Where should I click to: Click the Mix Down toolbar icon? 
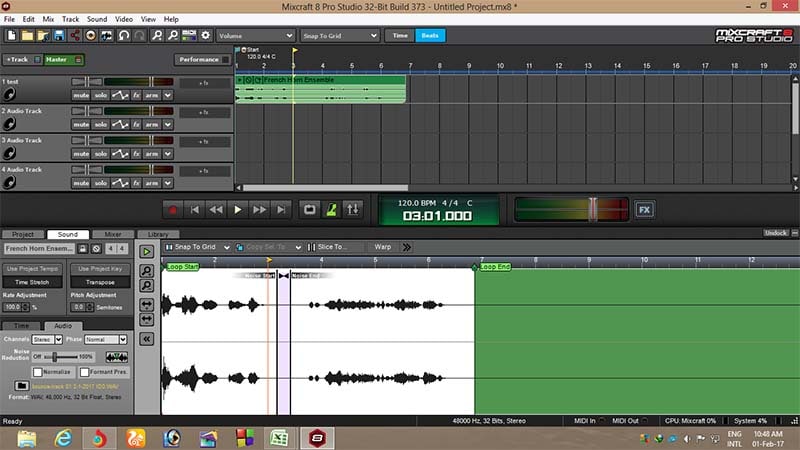point(107,35)
